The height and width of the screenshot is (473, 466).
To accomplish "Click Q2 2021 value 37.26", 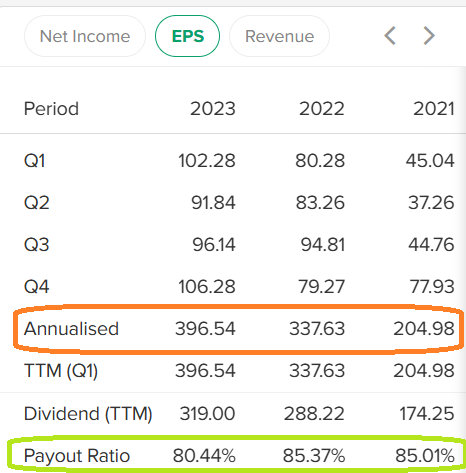I will click(x=431, y=203).
